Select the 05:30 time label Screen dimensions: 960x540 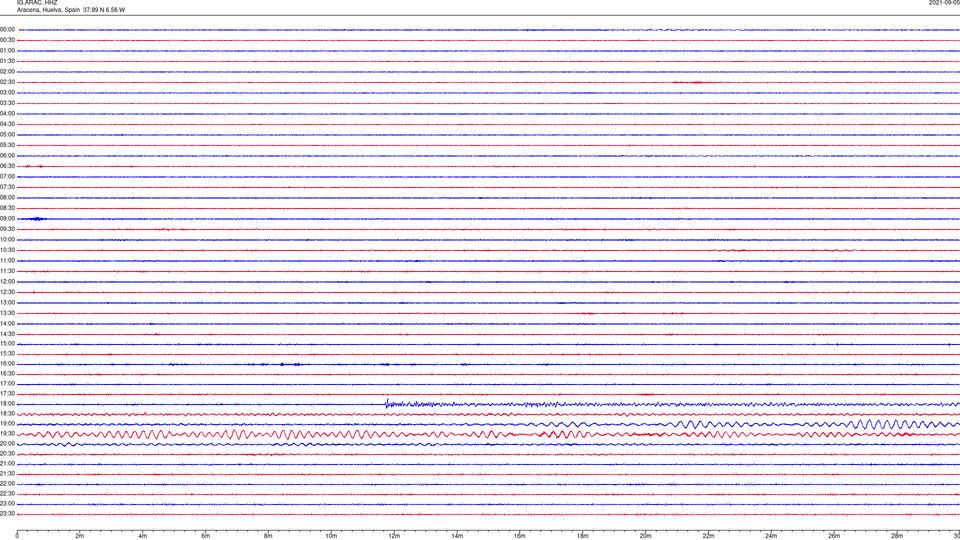(x=7, y=144)
